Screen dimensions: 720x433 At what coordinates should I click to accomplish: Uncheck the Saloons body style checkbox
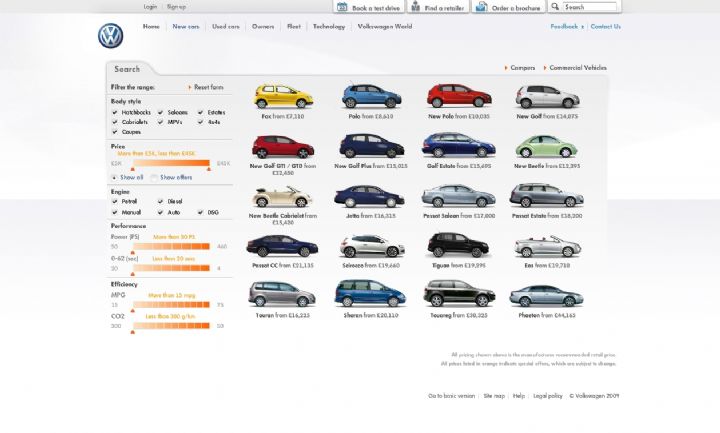(x=160, y=112)
